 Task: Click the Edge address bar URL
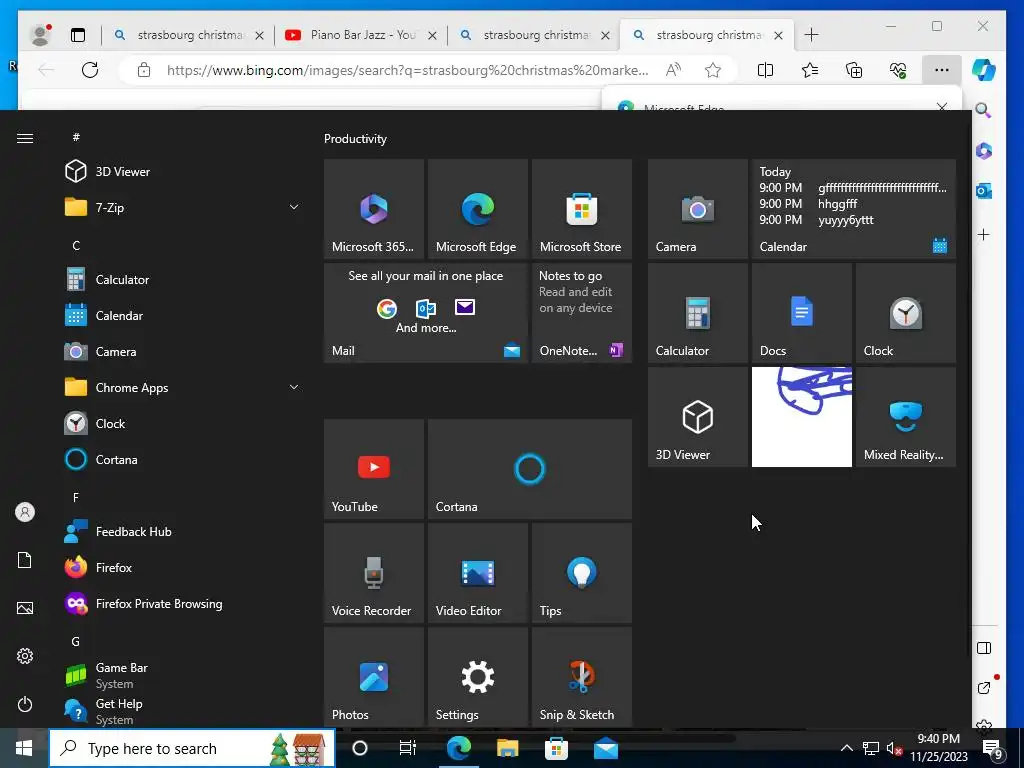coord(408,70)
